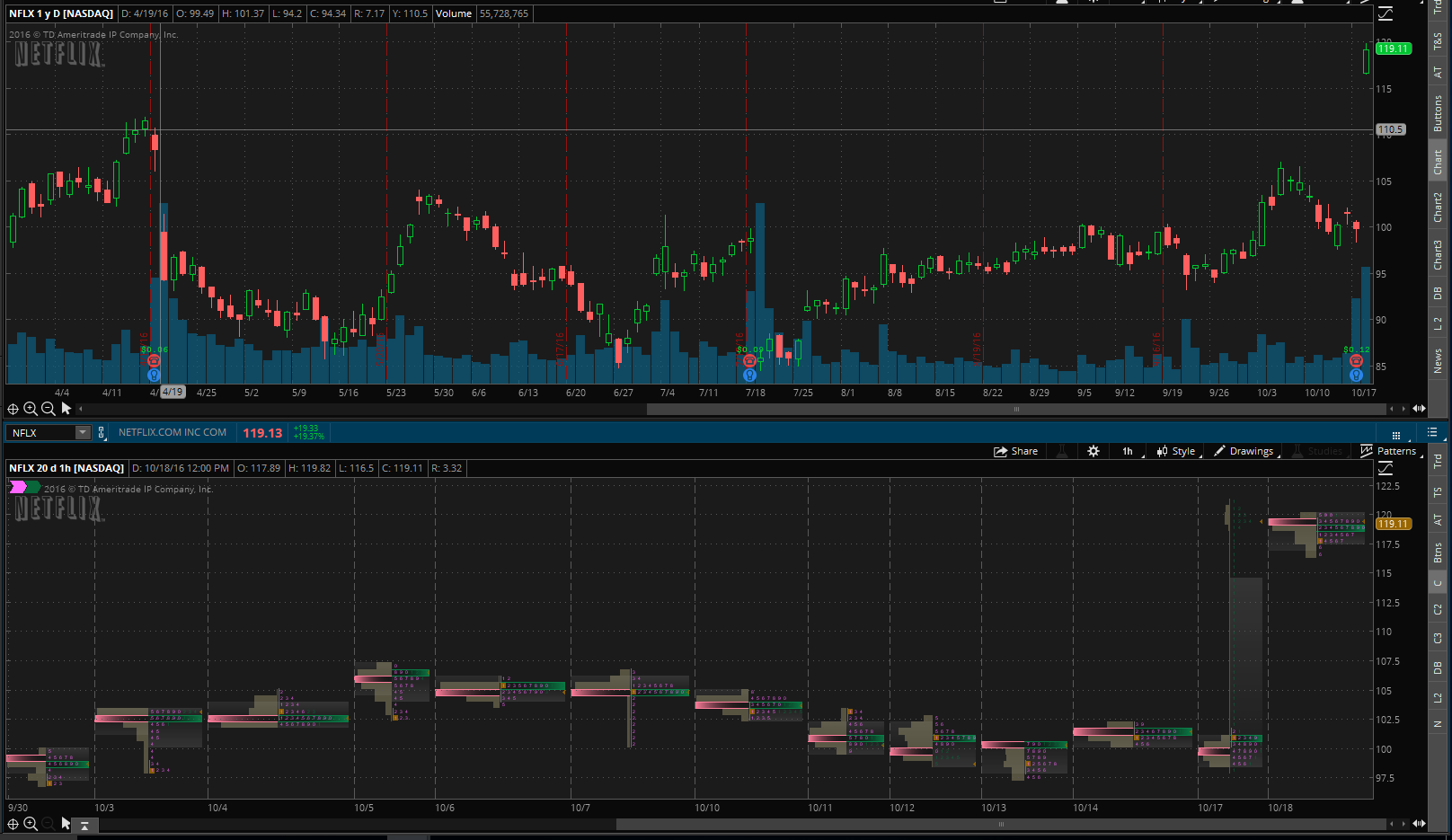The width and height of the screenshot is (1452, 840).
Task: Click the zoom in magnifier on upper chart
Action: click(x=31, y=409)
